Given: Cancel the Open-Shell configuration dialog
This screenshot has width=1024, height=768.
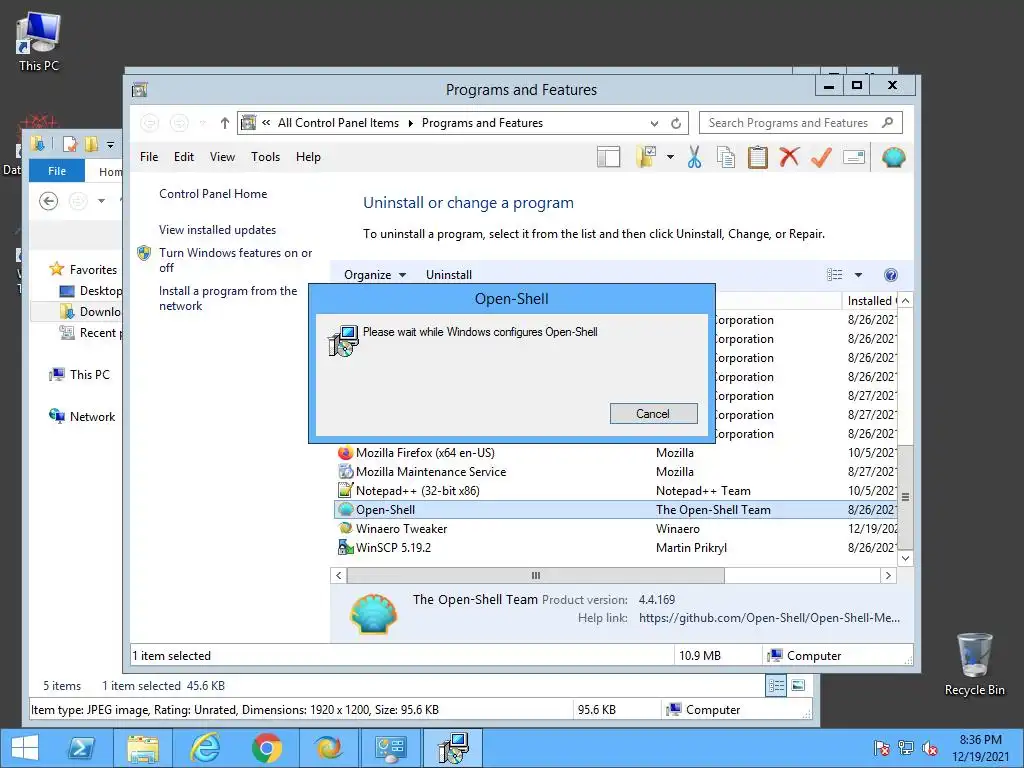Looking at the screenshot, I should coord(653,413).
